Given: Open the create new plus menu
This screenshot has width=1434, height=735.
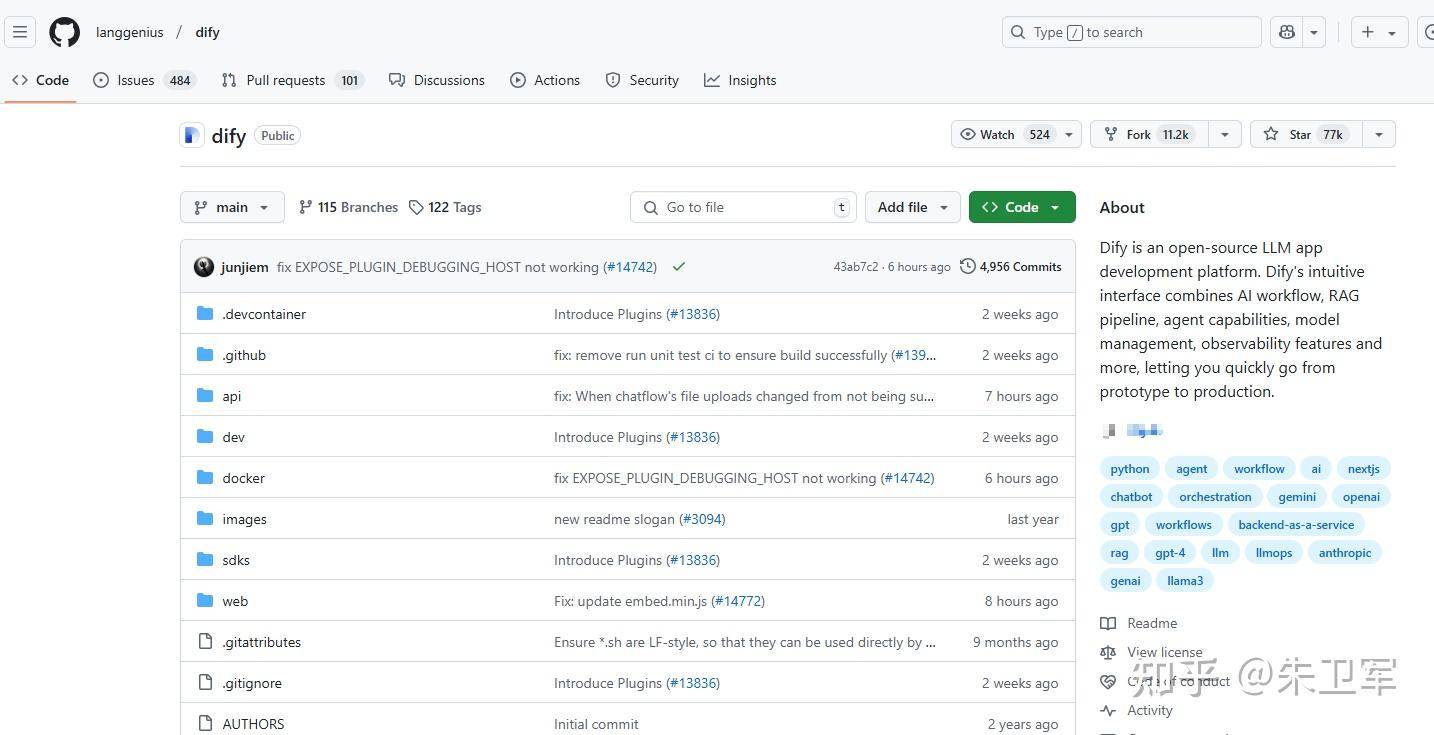Looking at the screenshot, I should [x=1379, y=32].
